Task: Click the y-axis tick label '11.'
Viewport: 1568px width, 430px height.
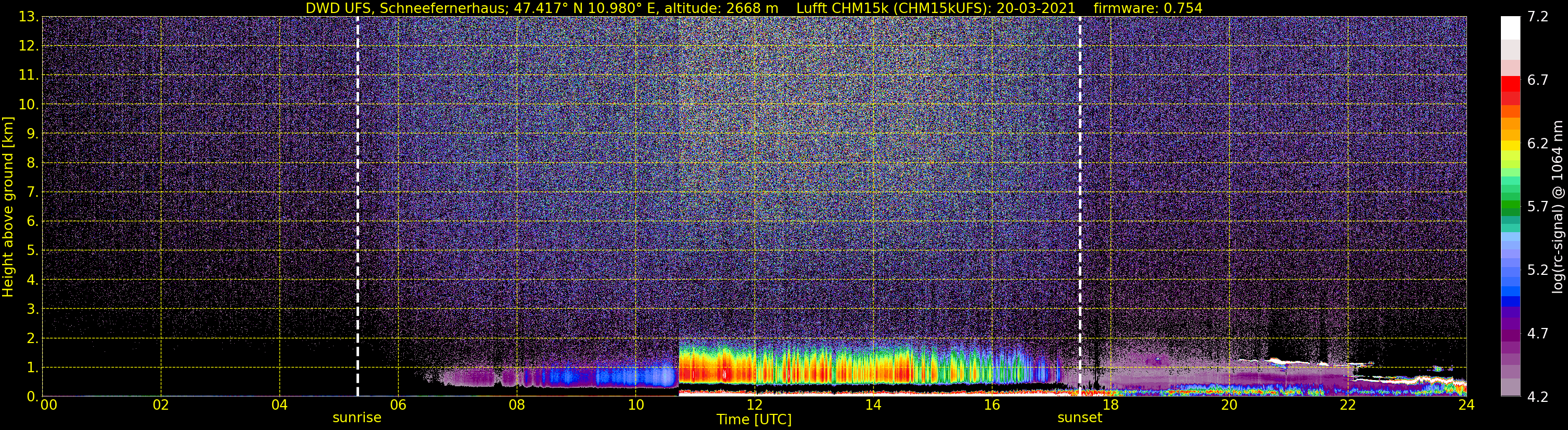Action: pyautogui.click(x=29, y=75)
